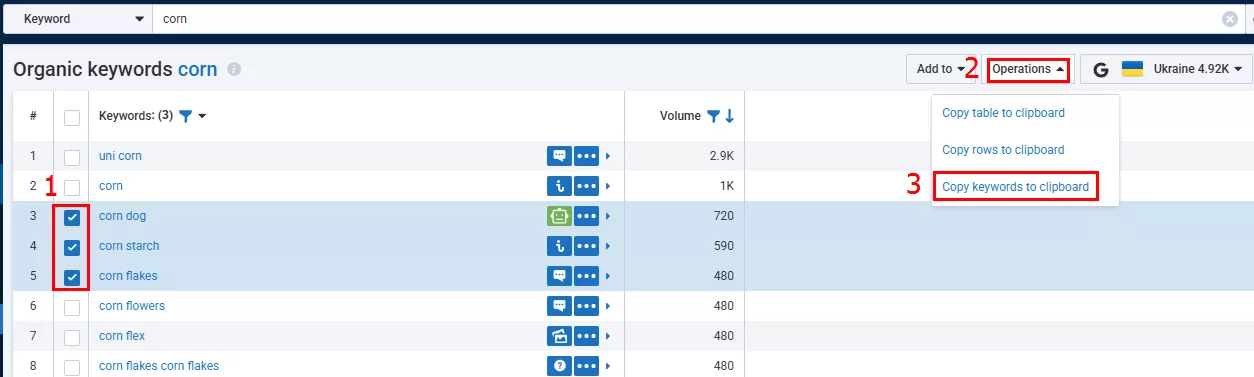Image resolution: width=1254 pixels, height=377 pixels.
Task: Click green robot icon for corn dog
Action: [x=559, y=216]
